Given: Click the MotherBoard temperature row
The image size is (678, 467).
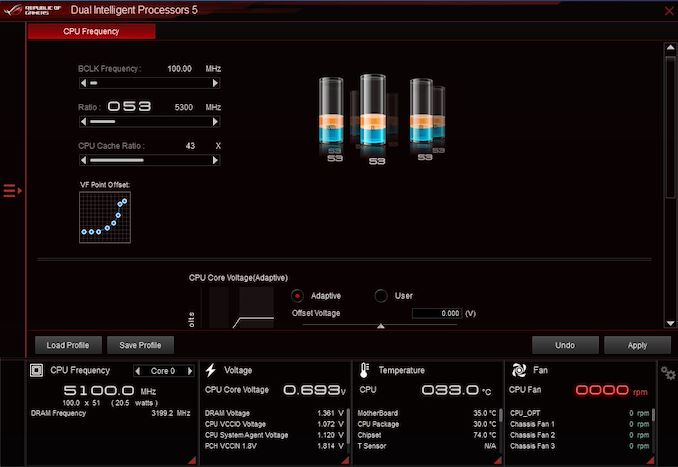Looking at the screenshot, I should [427, 413].
